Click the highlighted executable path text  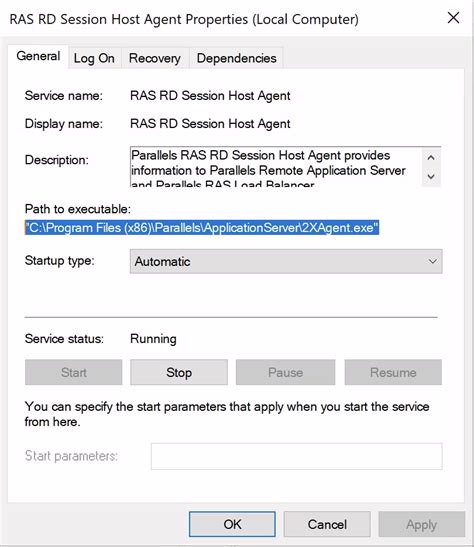(202, 228)
